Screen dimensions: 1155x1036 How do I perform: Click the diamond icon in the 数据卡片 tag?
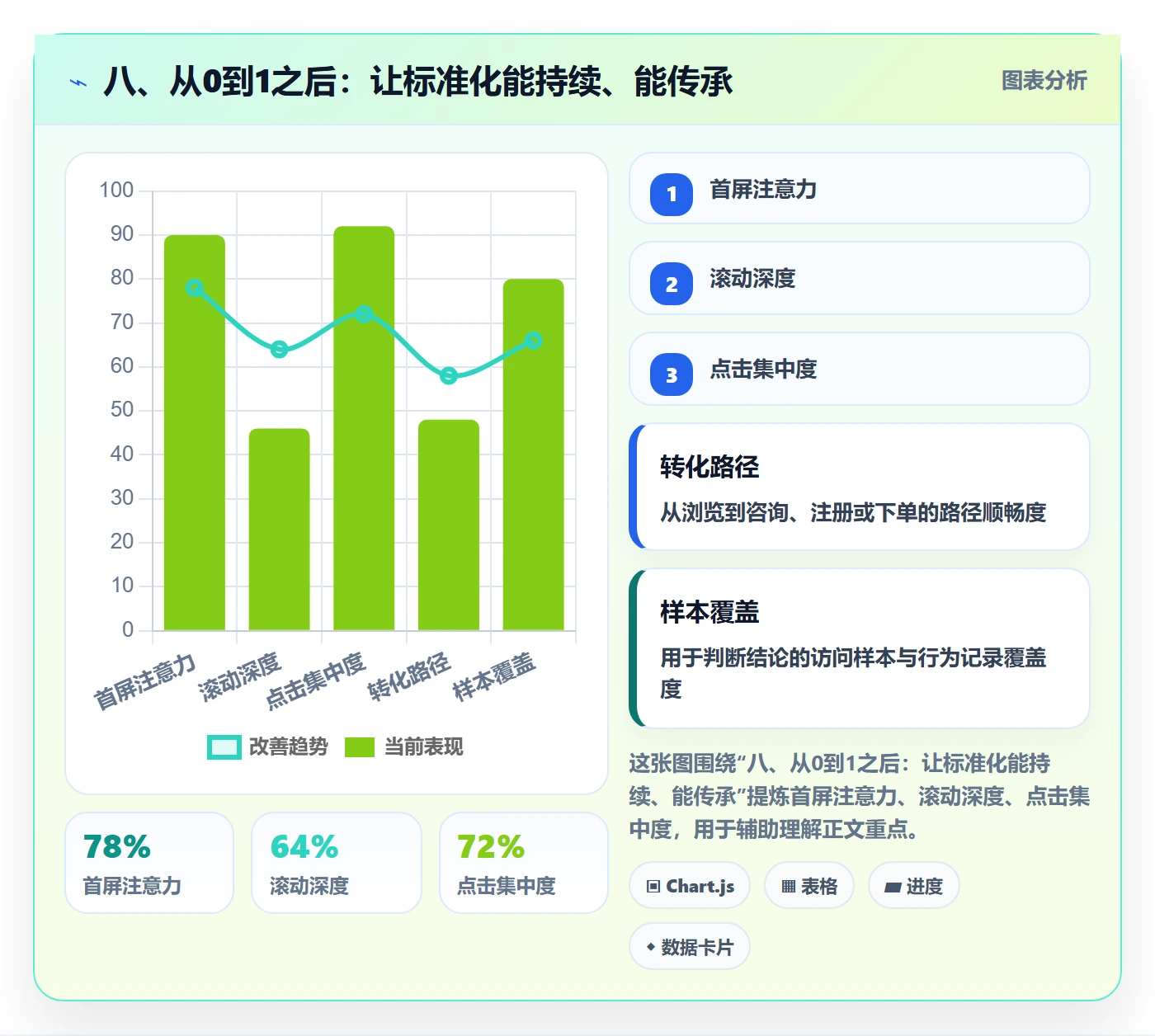coord(651,947)
